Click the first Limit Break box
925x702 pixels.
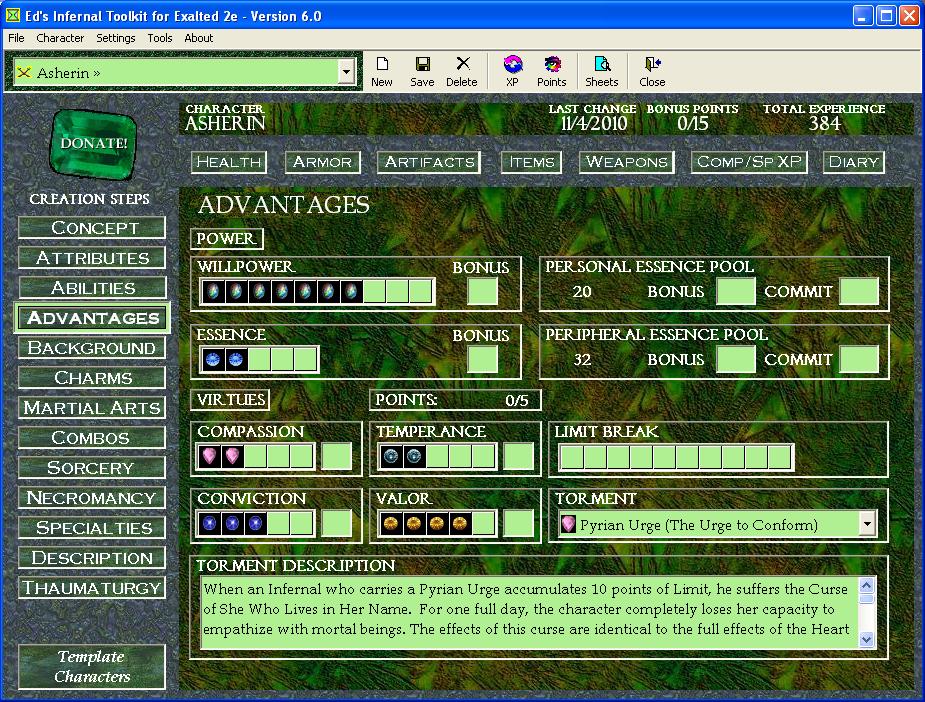pos(572,457)
